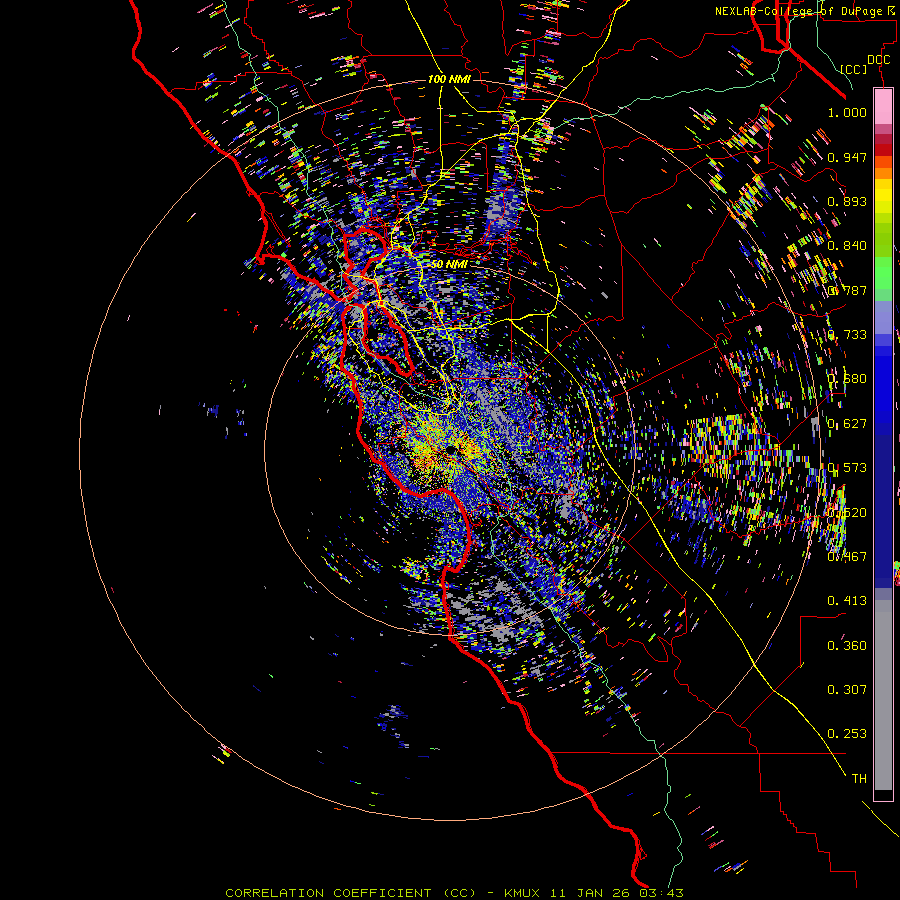
Task: Click the 1.000 scale value
Action: [x=847, y=112]
